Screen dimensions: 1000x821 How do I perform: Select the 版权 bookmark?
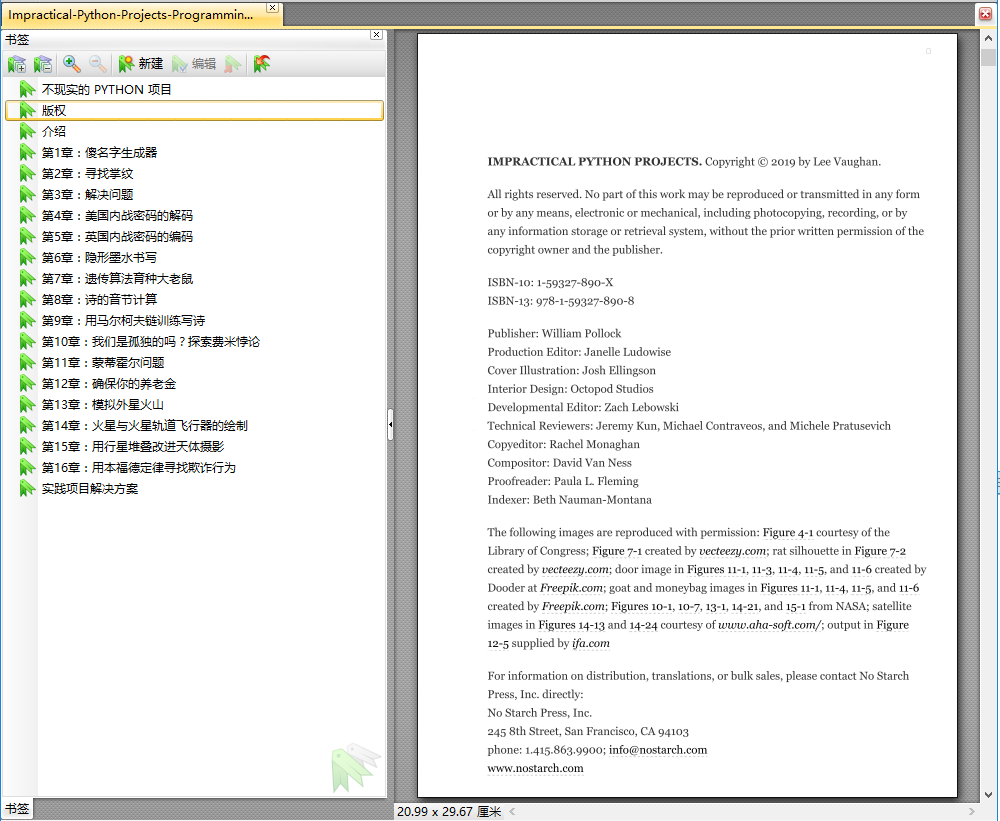pos(194,110)
